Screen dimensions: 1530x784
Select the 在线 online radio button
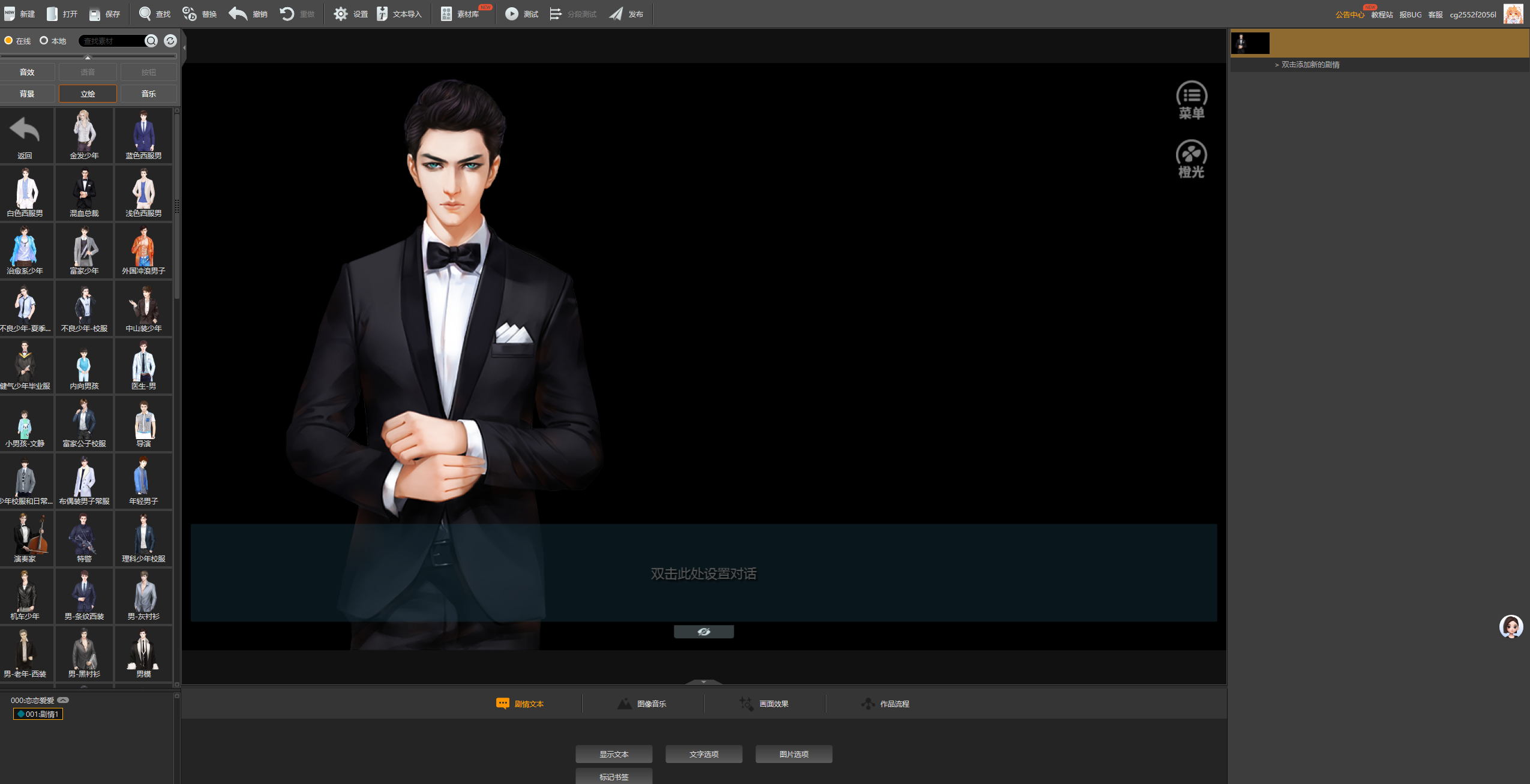(x=9, y=40)
